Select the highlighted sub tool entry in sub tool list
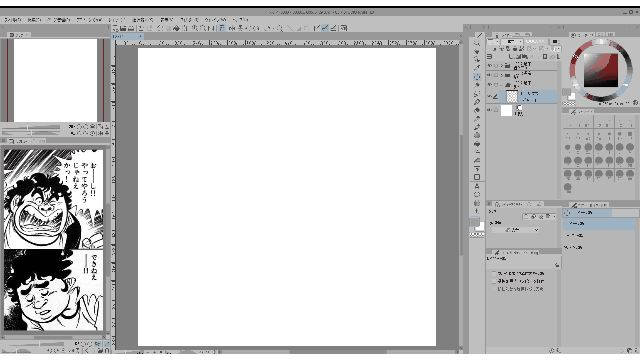 (599, 224)
